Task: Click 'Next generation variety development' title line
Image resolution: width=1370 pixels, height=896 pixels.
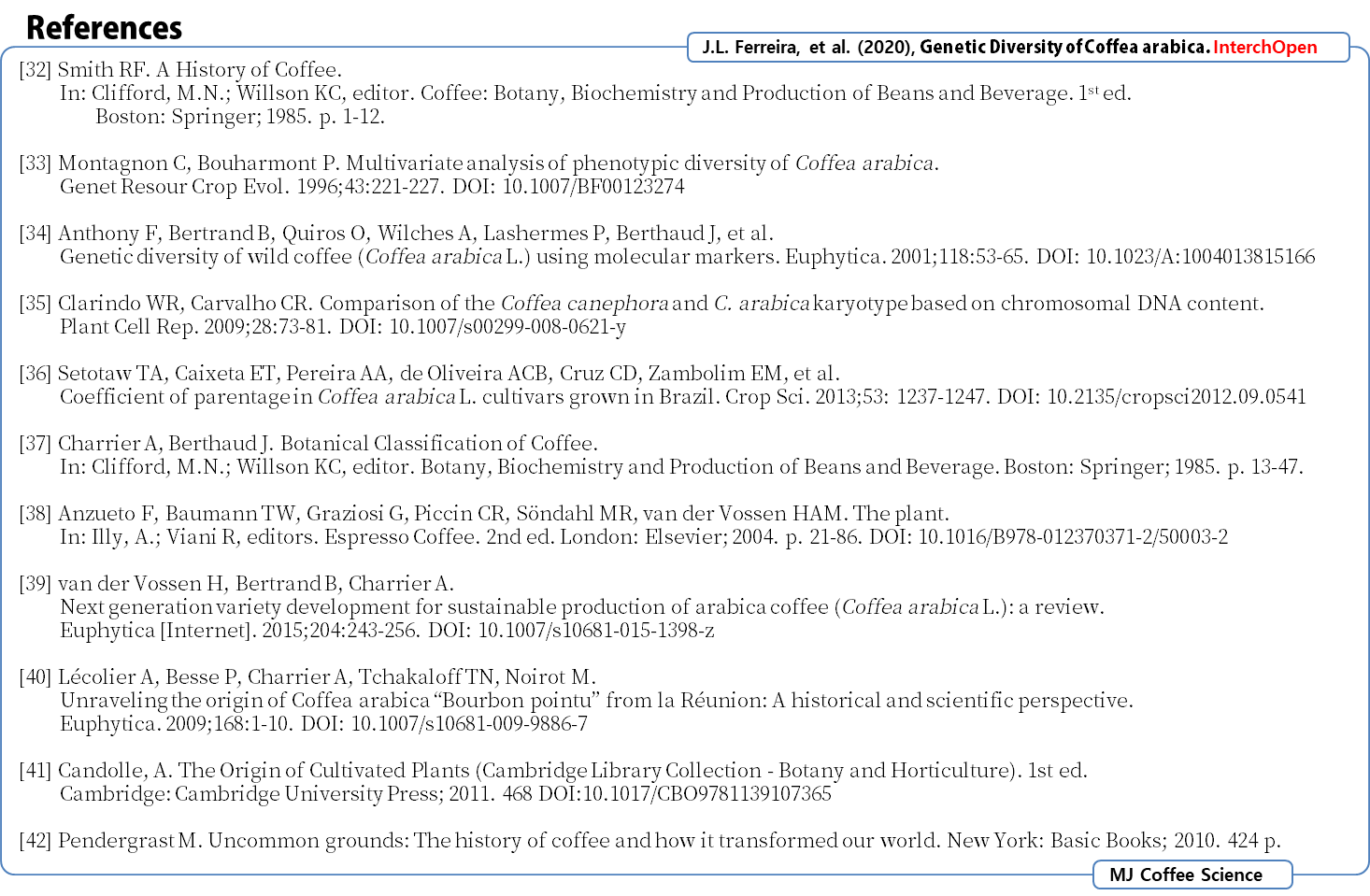Action: click(x=582, y=607)
